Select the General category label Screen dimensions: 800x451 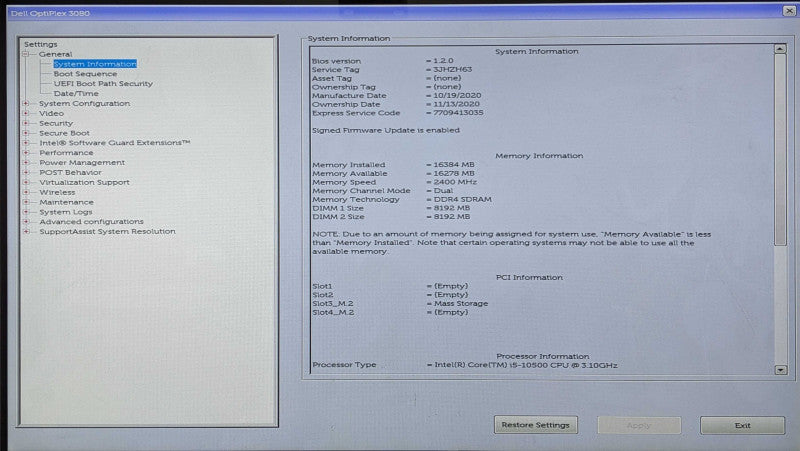(x=56, y=54)
